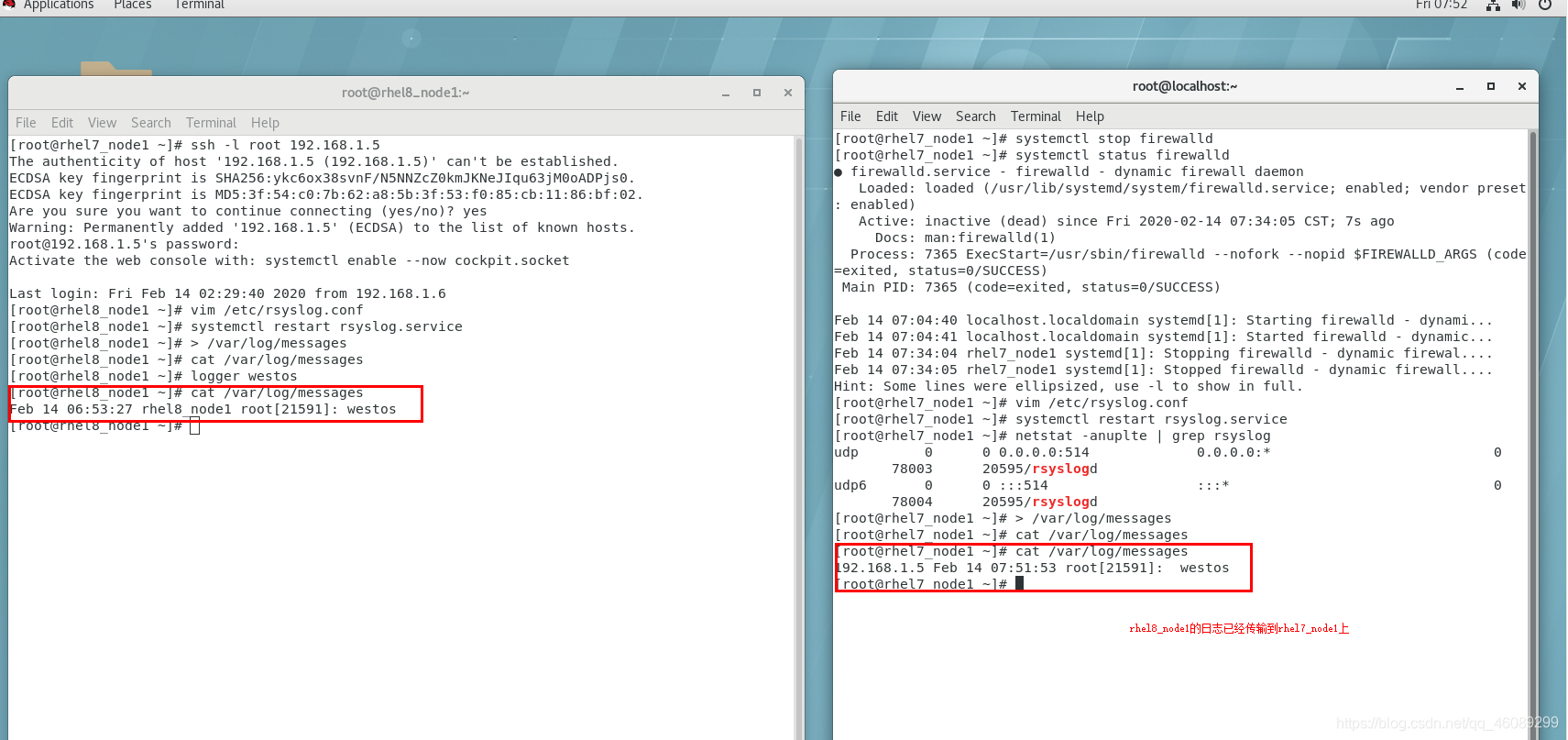Click the 'ssh -l root 192.168.1.5' command line
The height and width of the screenshot is (740, 1568).
194,145
